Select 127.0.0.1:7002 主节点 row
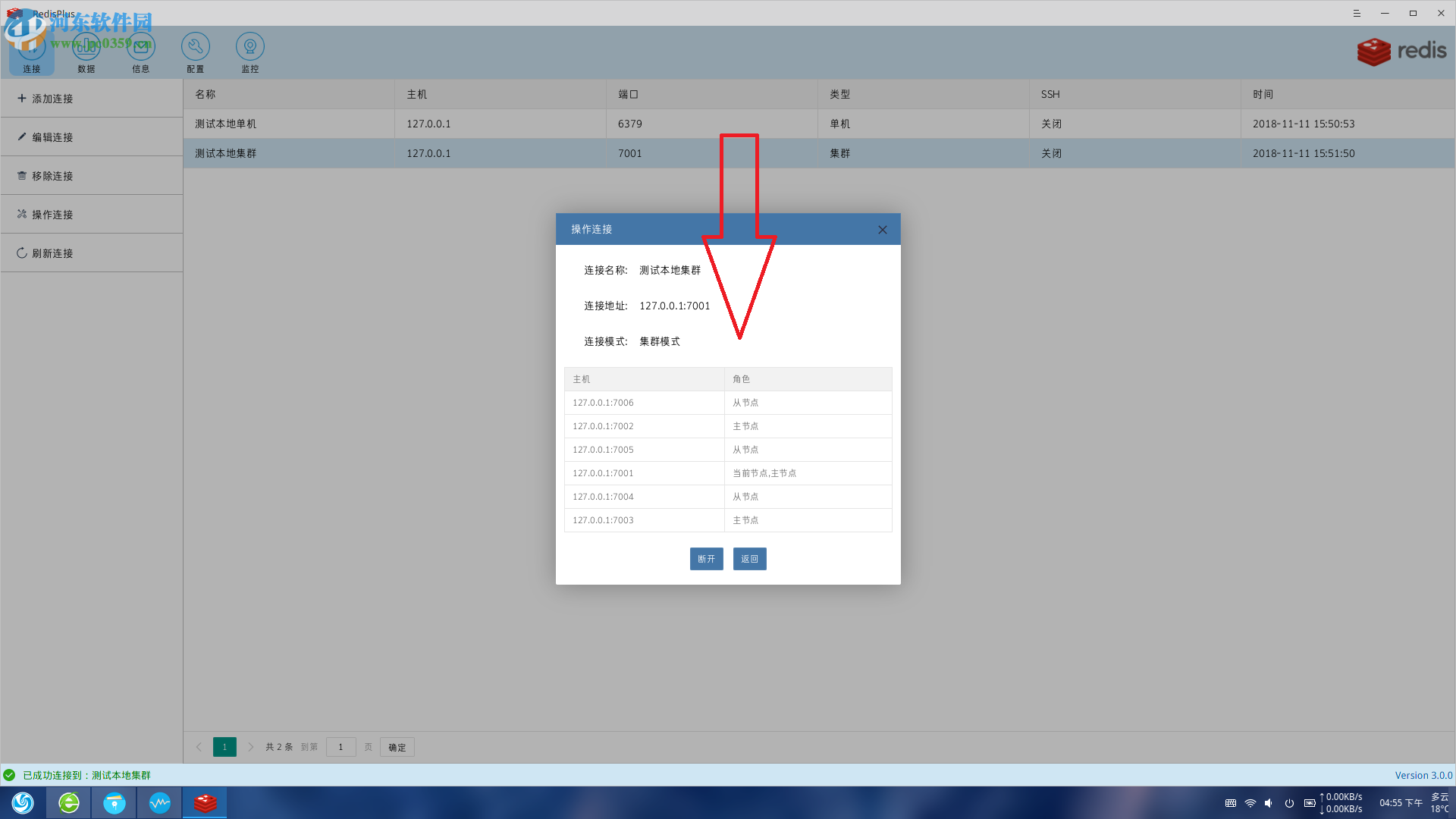This screenshot has height=819, width=1456. pos(727,425)
